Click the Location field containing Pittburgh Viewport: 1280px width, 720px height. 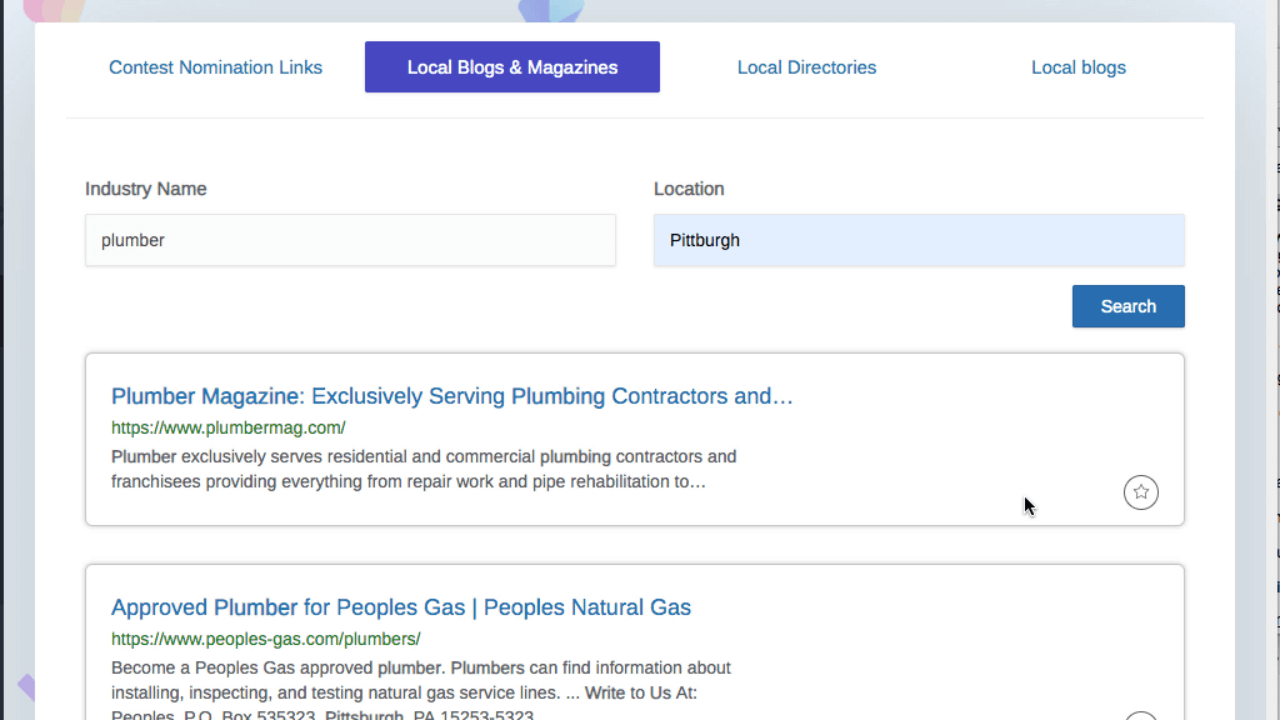click(919, 240)
